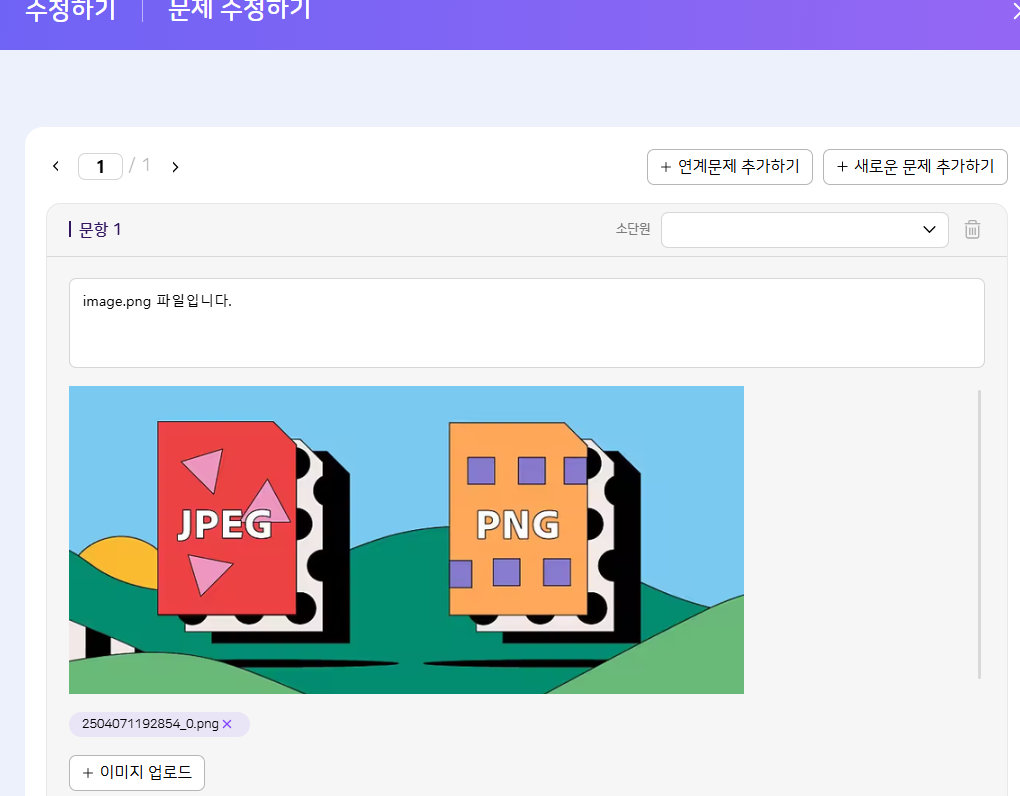Click the plus icon beside 새로운 문제 추가하기

click(x=842, y=167)
